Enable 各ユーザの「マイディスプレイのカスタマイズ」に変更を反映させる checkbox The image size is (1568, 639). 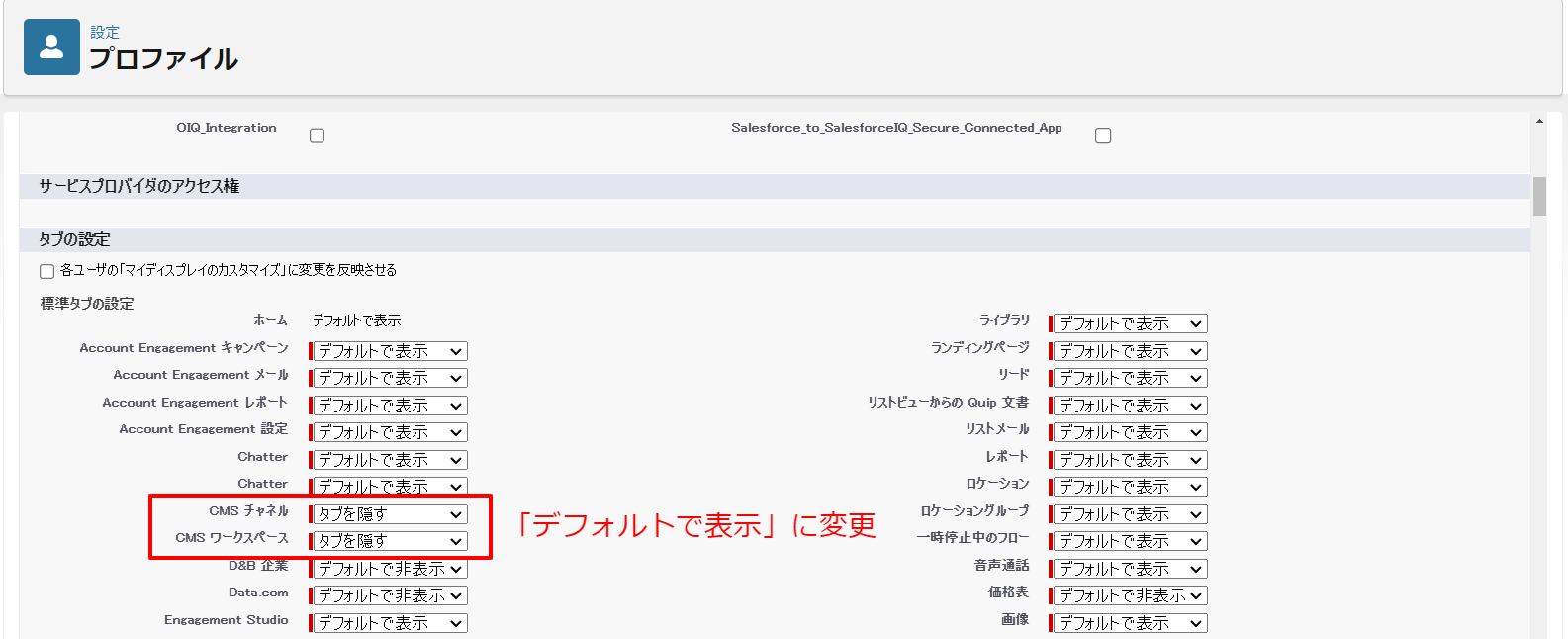(x=46, y=271)
